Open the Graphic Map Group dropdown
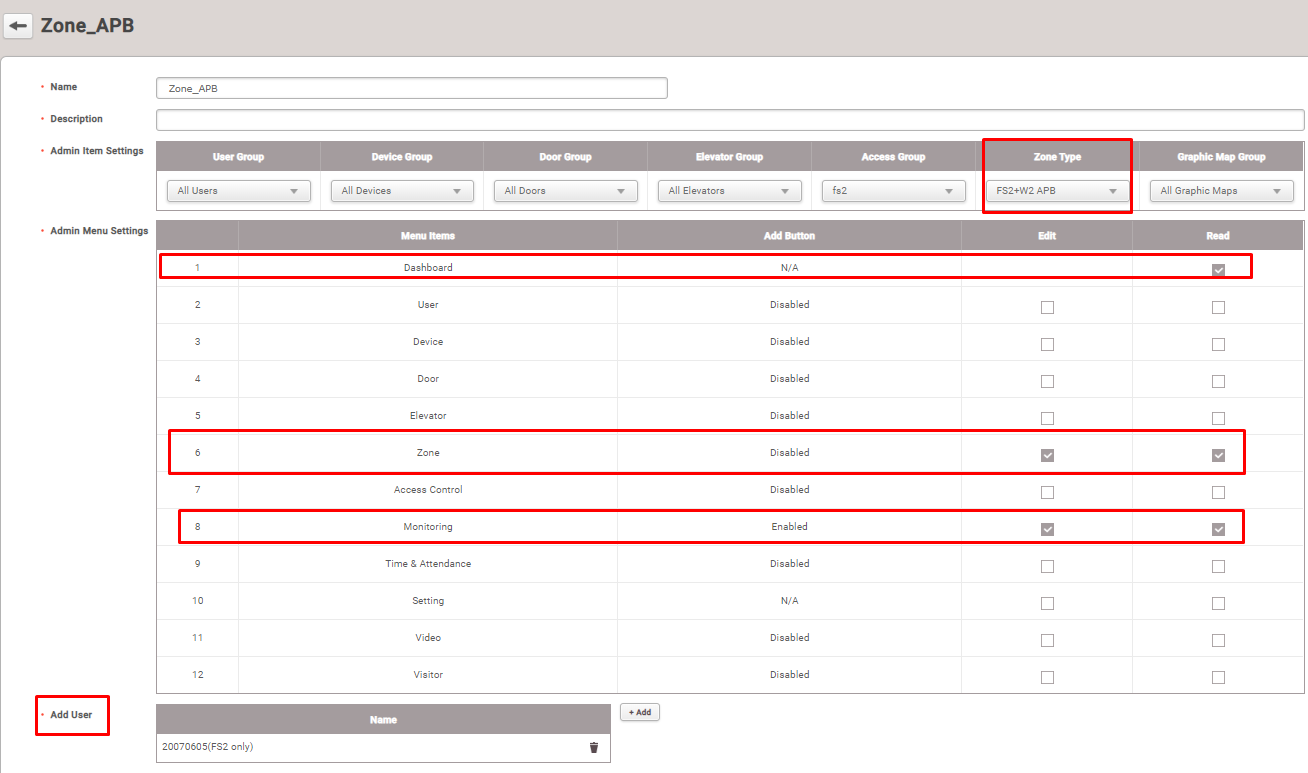This screenshot has height=773, width=1308. click(x=1221, y=191)
